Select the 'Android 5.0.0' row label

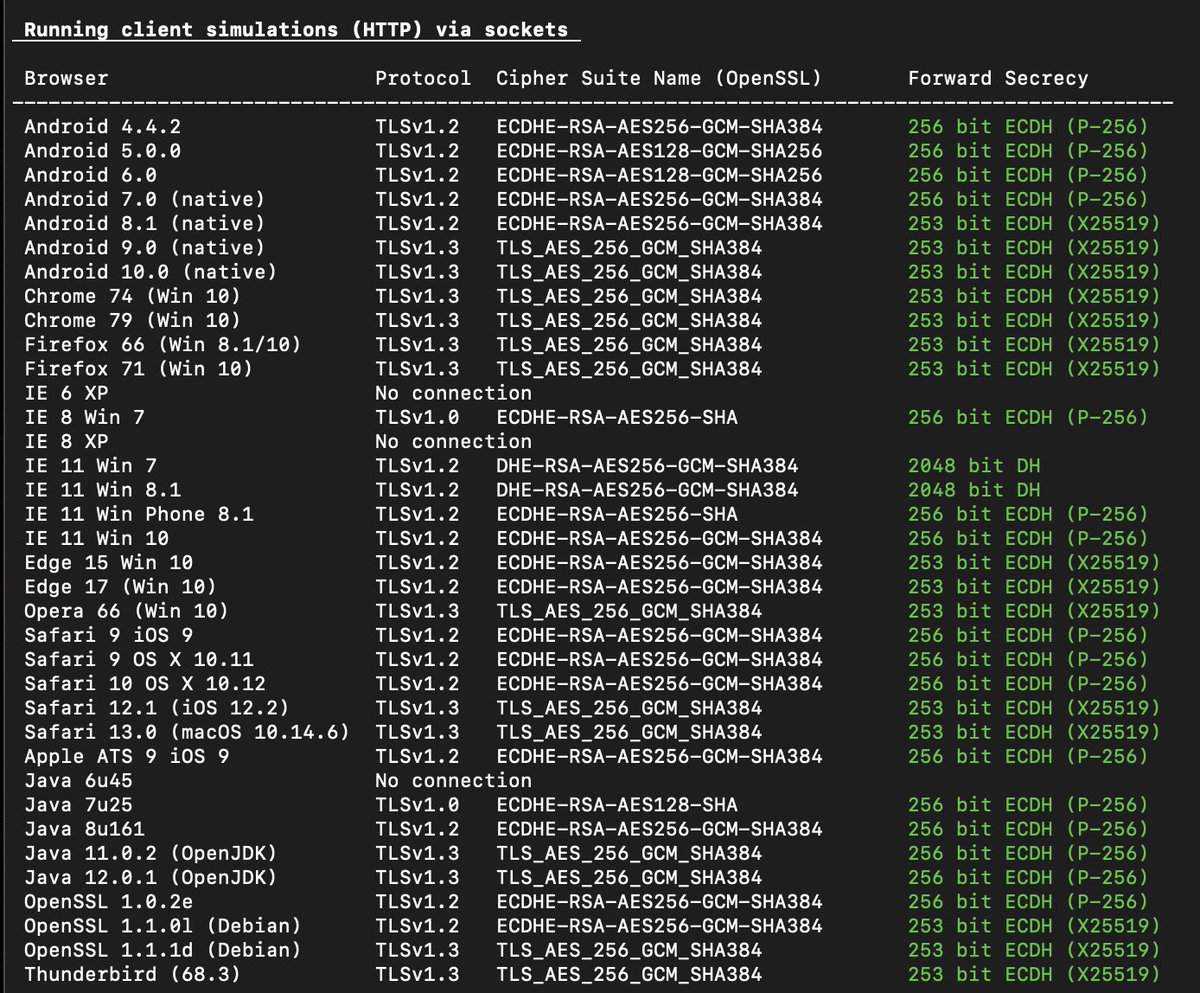[x=103, y=151]
